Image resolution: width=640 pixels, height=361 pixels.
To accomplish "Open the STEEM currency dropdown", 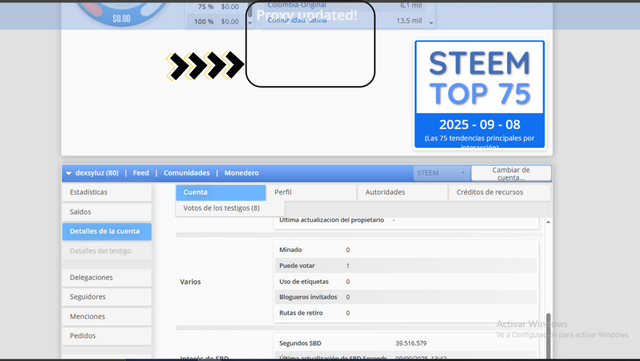I will click(441, 173).
